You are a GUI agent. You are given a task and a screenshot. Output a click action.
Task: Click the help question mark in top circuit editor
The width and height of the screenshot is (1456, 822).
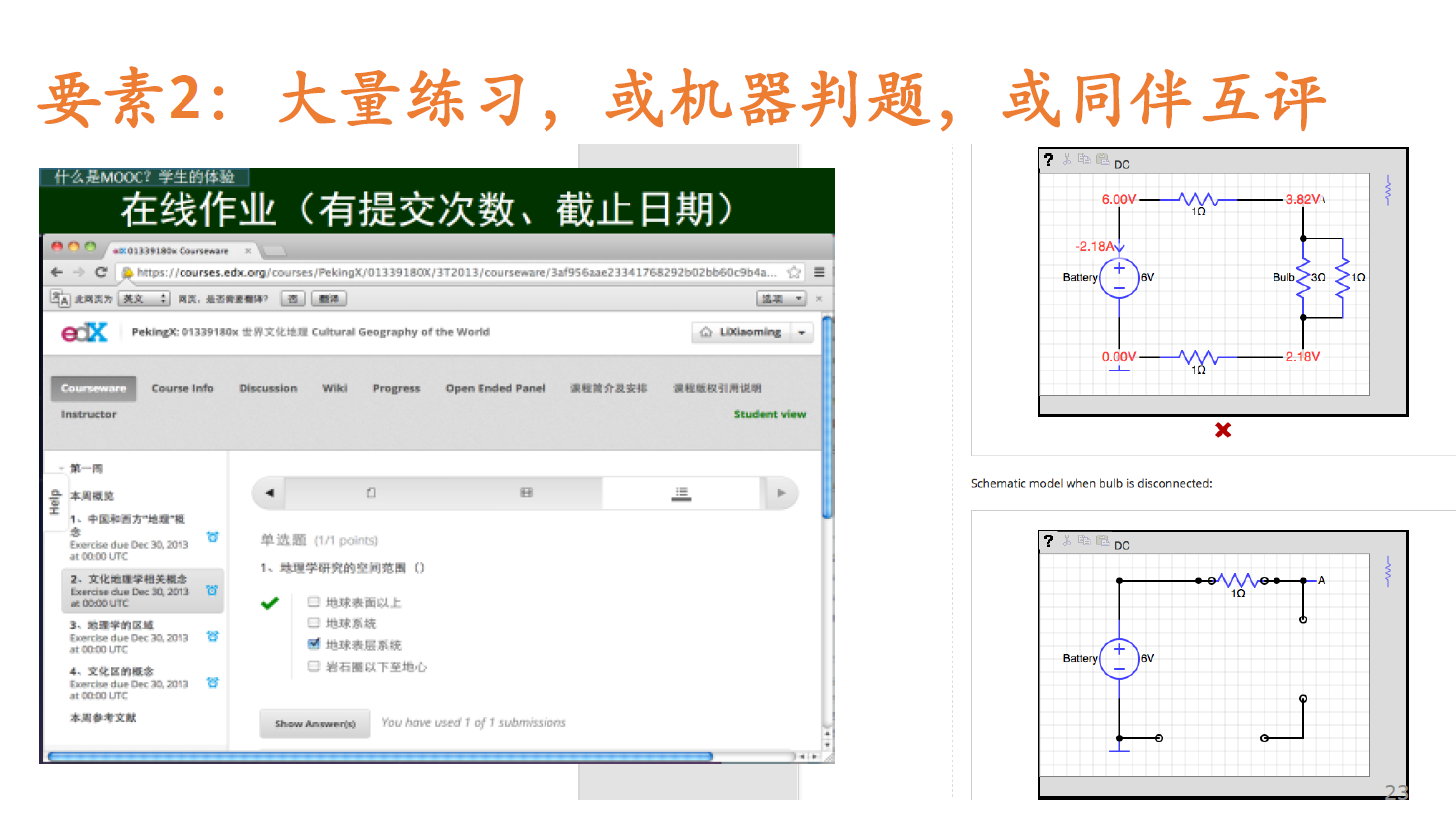point(1048,160)
